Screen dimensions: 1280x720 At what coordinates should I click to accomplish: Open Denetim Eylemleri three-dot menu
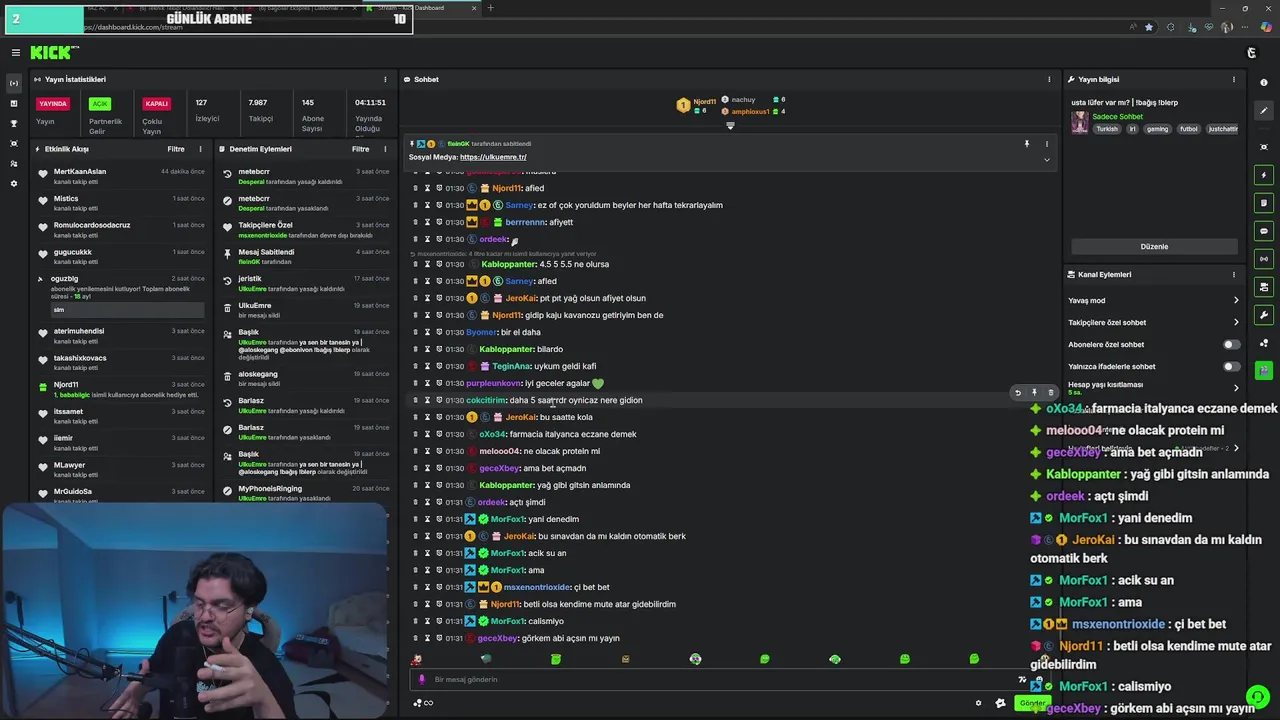point(385,149)
